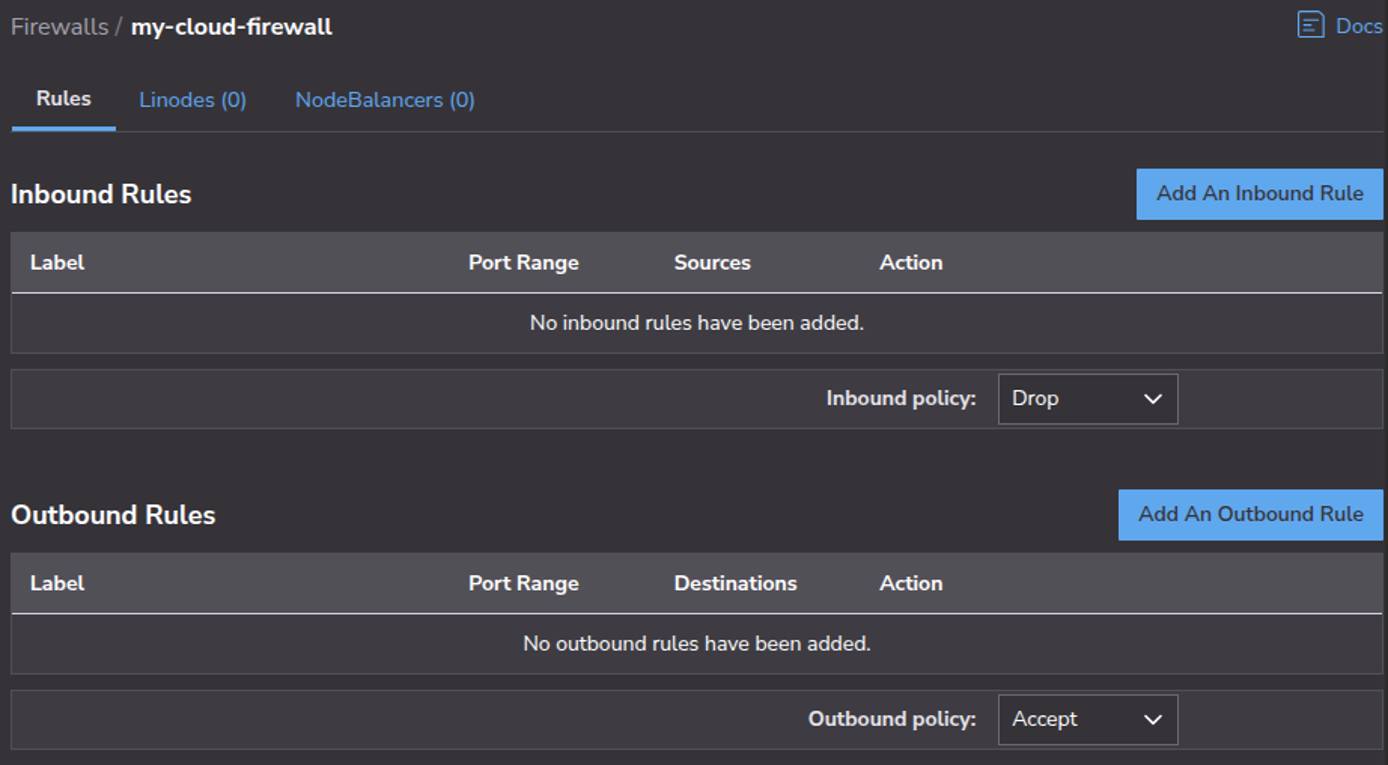Image resolution: width=1388 pixels, height=765 pixels.
Task: Select the Rules tab
Action: (62, 99)
